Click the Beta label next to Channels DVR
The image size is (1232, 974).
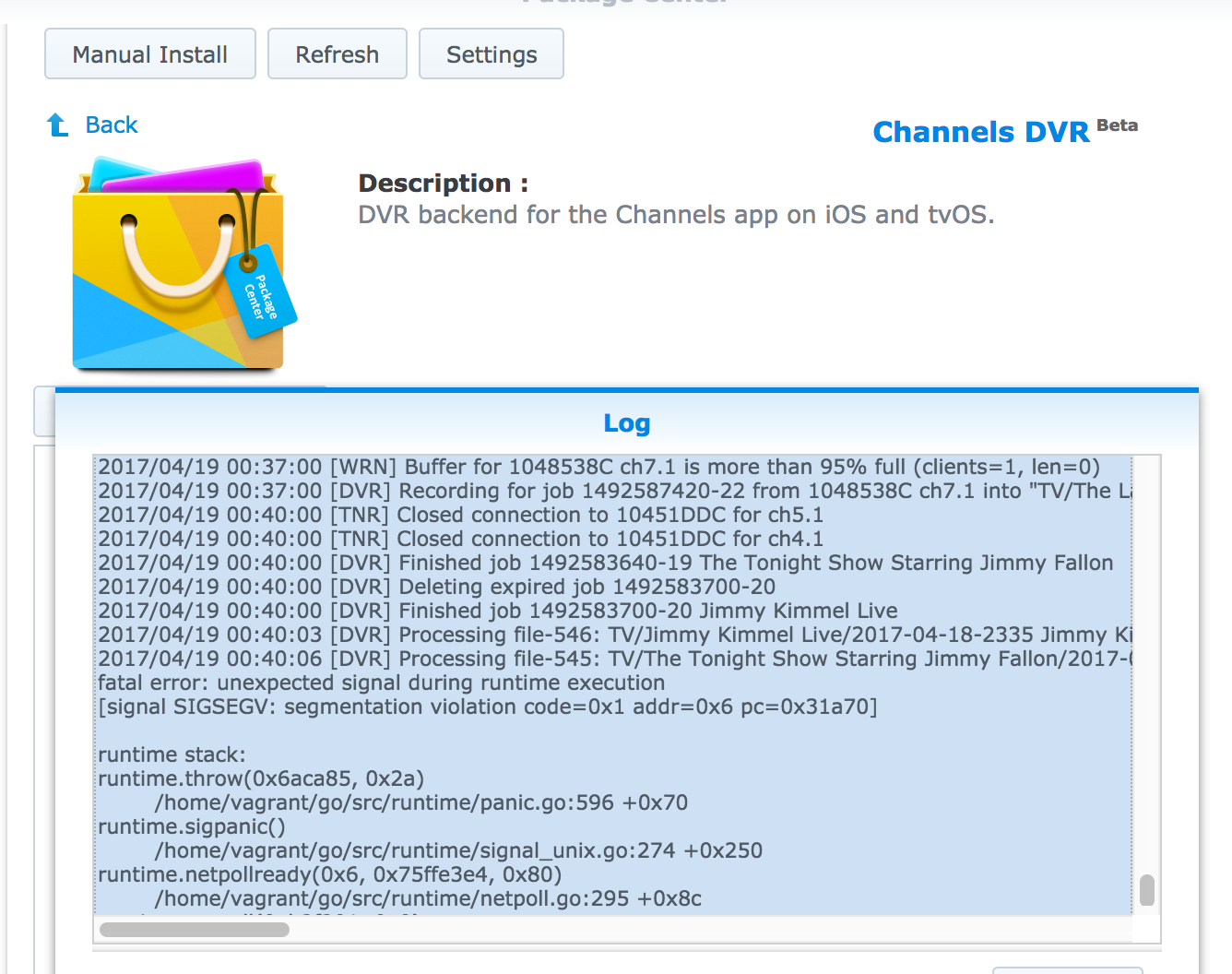[x=1117, y=125]
